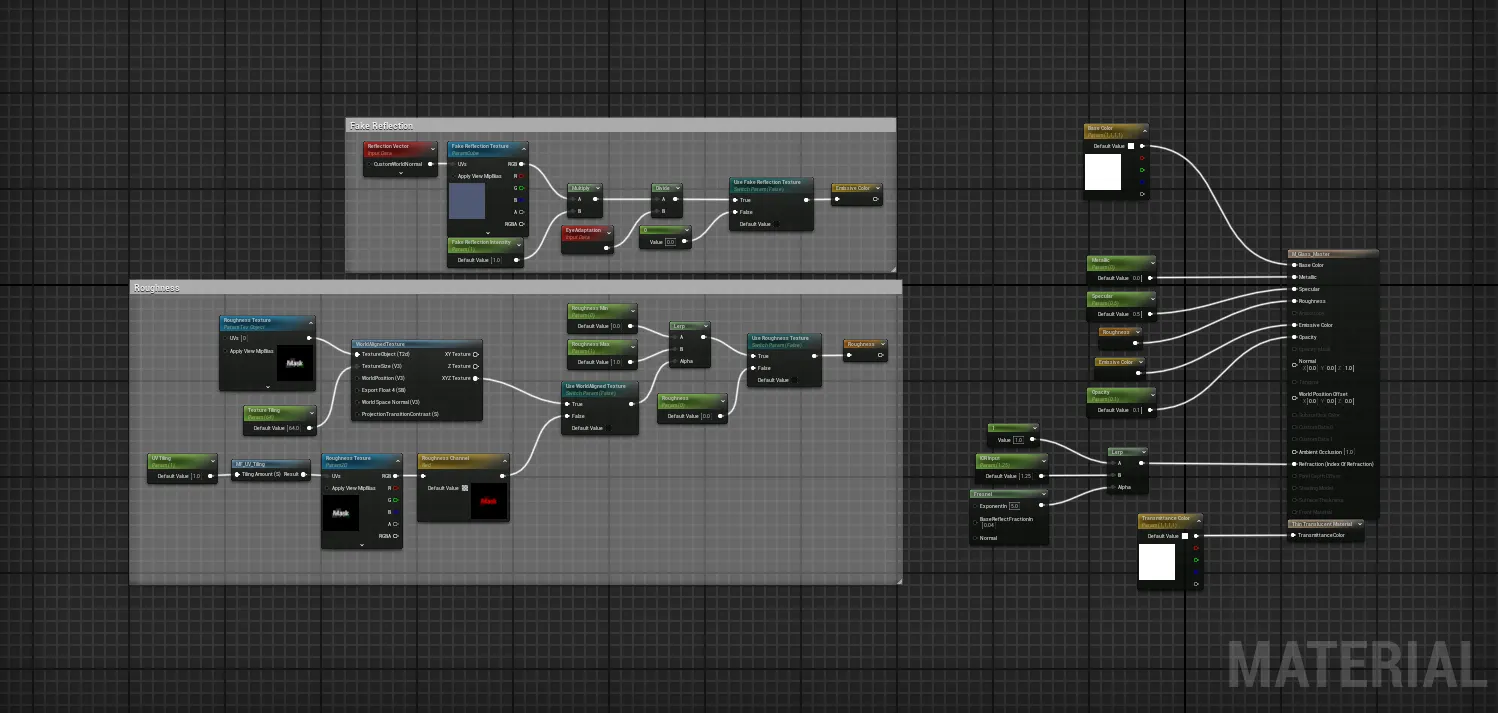
Task: Click the Fresnel node's ExponentIn input pin
Action: (x=976, y=506)
